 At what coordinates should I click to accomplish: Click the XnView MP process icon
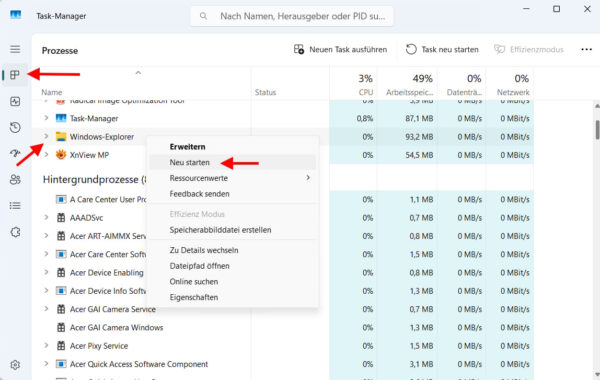click(61, 155)
